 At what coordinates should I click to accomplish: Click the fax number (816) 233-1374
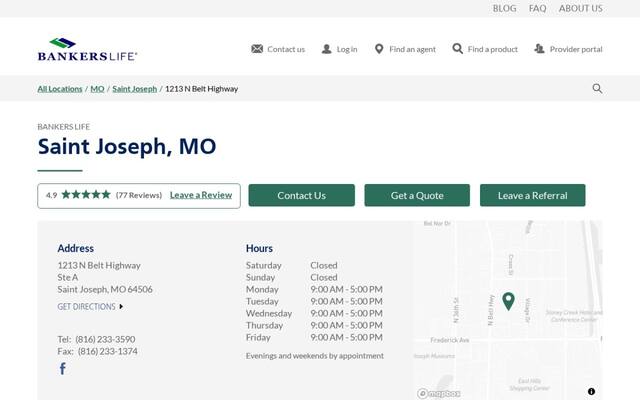108,351
